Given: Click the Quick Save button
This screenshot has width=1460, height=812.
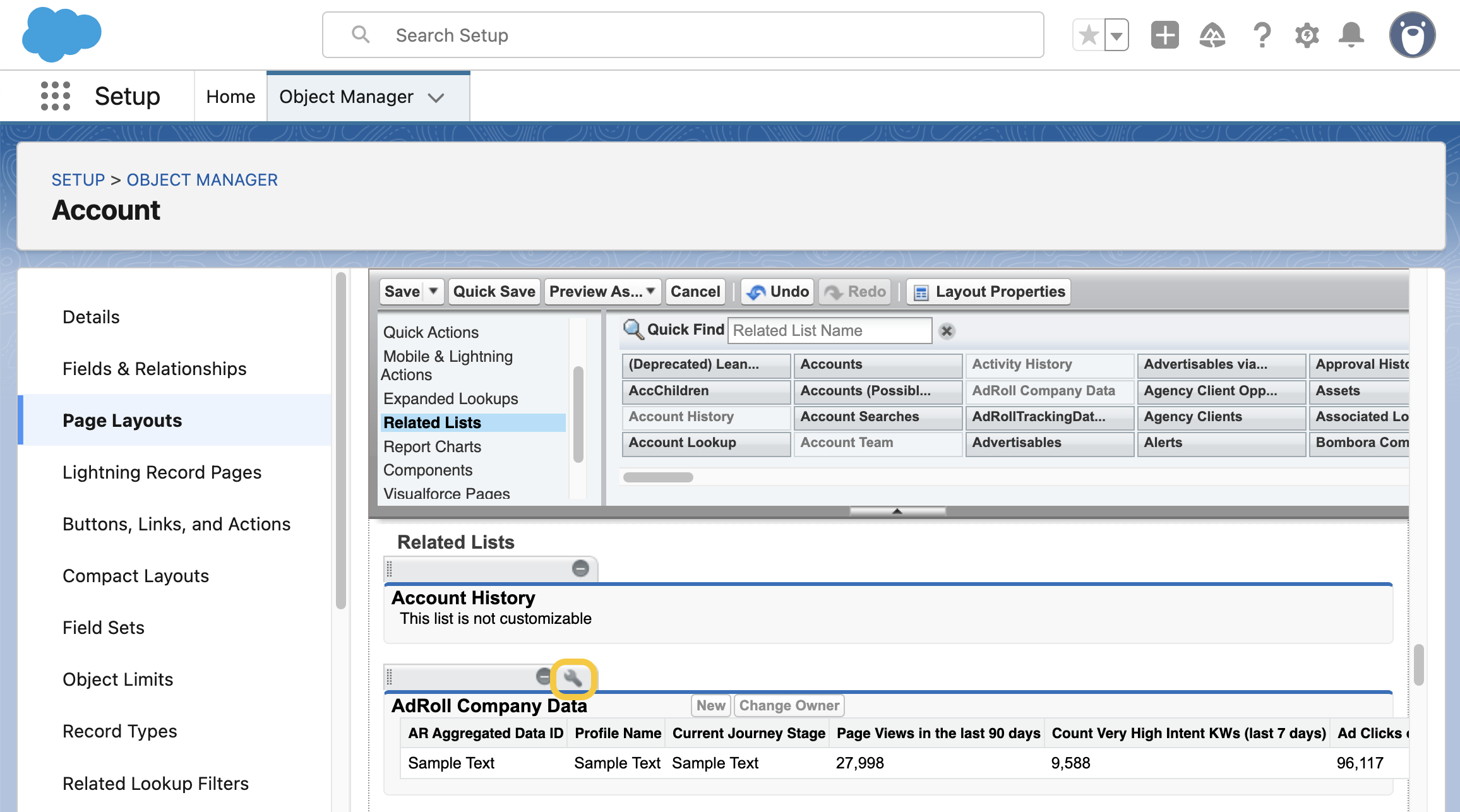Looking at the screenshot, I should (x=494, y=292).
